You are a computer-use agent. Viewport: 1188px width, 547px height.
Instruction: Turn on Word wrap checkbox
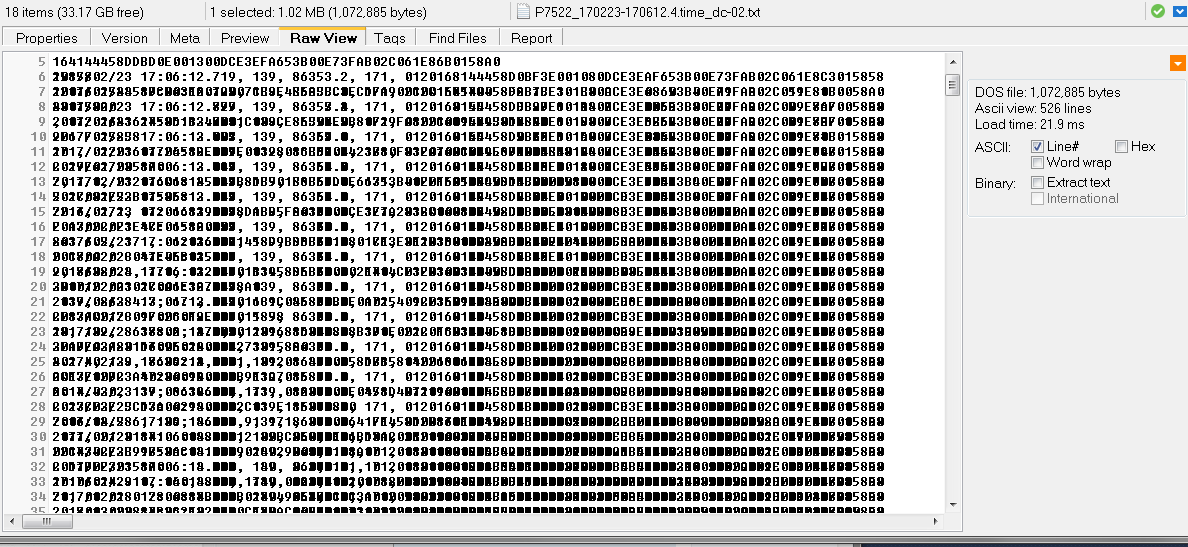point(1038,162)
